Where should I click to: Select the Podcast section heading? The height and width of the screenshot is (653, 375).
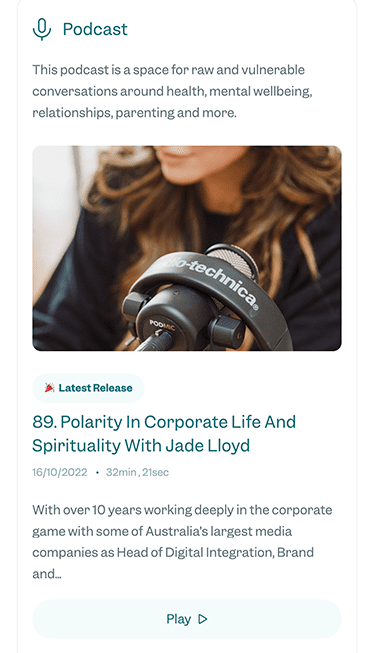(95, 29)
